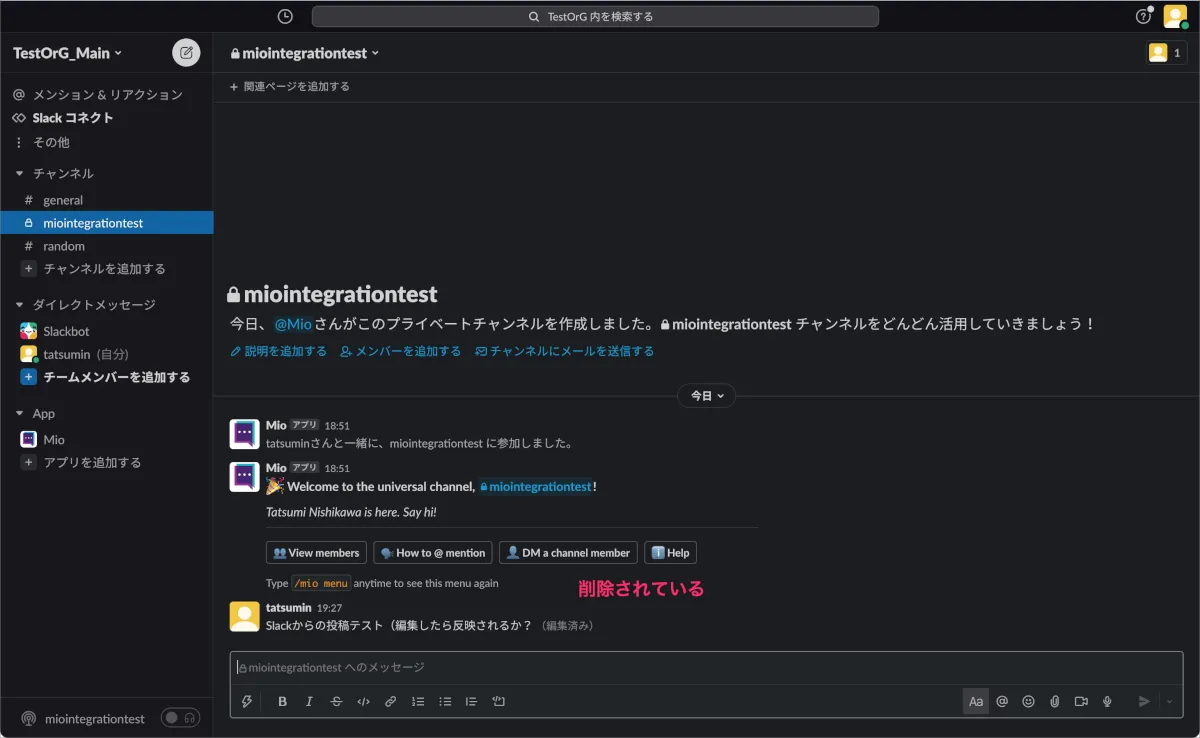
Task: Collapse the チャンネル section
Action: click(x=19, y=173)
